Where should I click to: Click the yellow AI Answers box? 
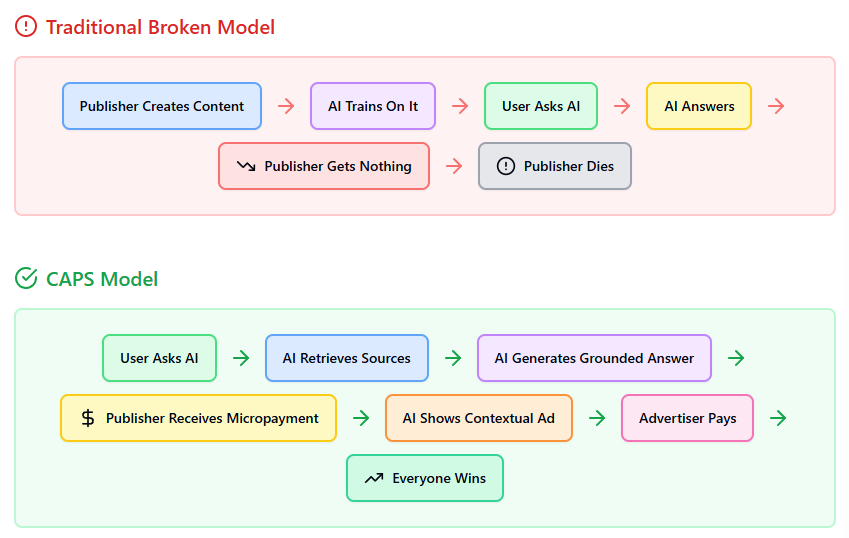[x=699, y=106]
